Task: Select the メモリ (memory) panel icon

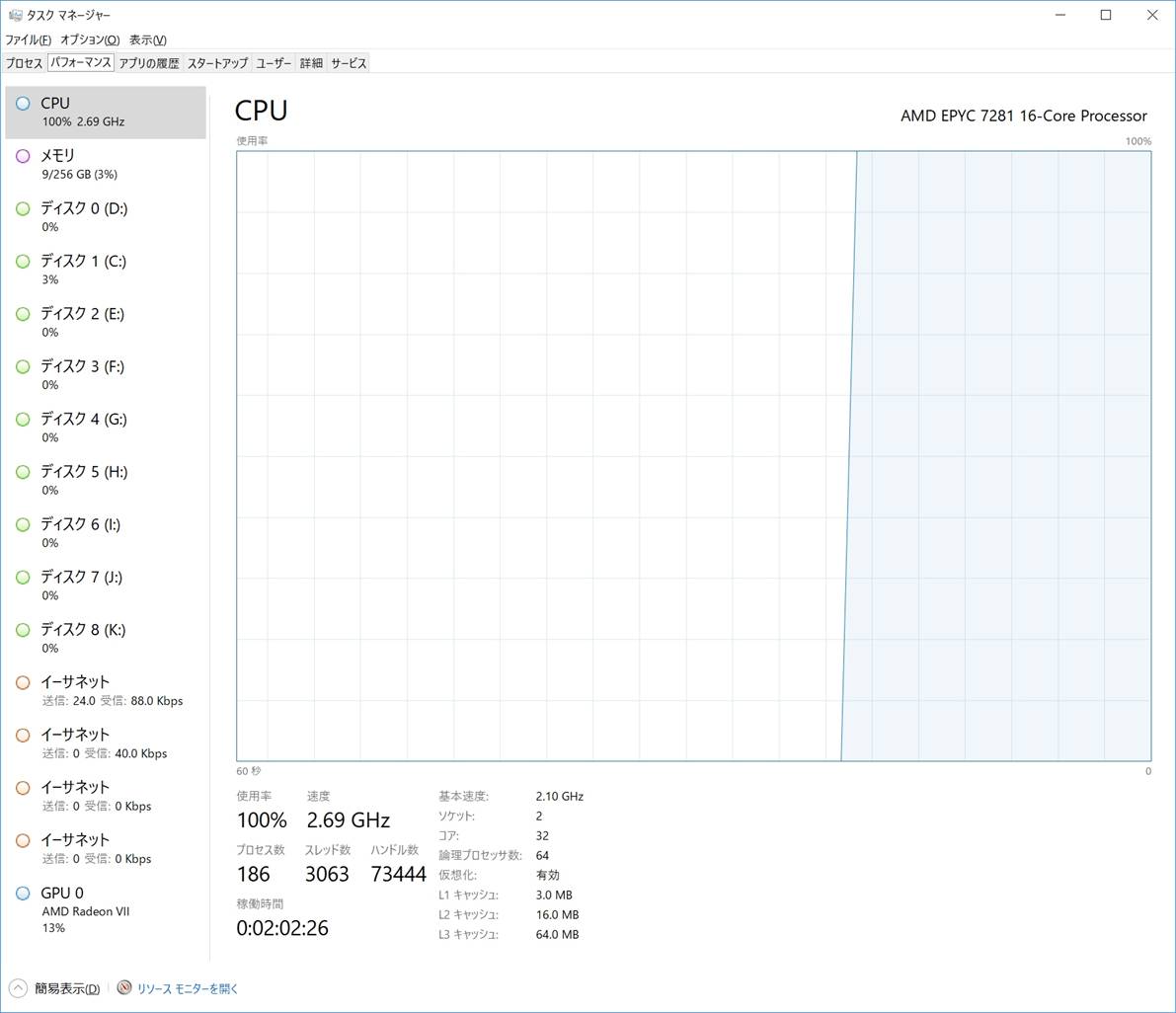Action: point(22,156)
